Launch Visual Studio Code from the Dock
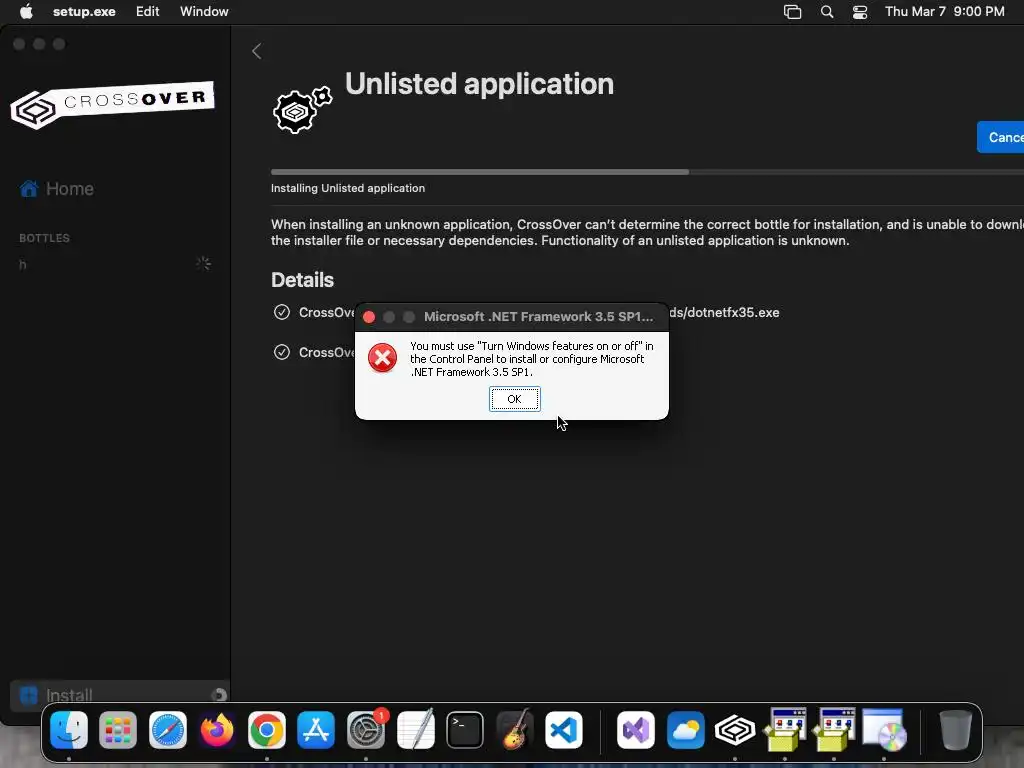1024x768 pixels. click(x=564, y=730)
